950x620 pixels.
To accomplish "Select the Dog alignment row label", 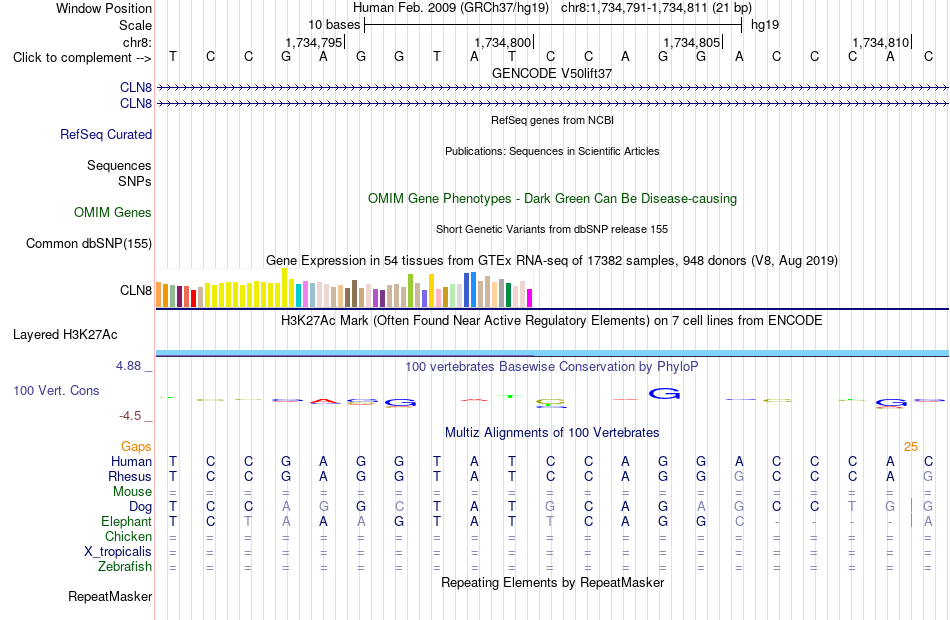I will 141,507.
